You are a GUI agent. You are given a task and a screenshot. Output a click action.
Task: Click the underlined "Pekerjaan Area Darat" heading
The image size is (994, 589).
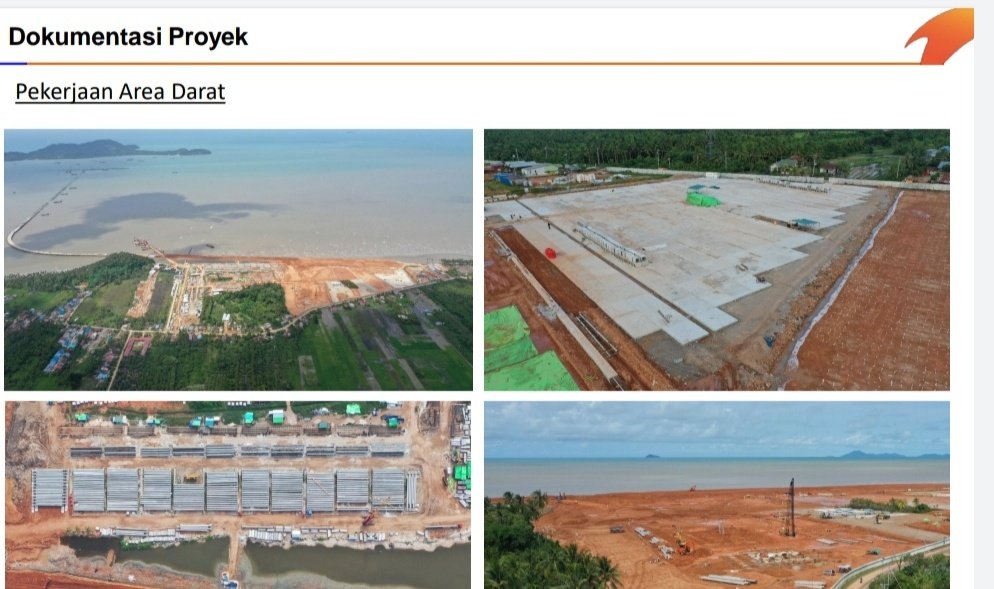[x=120, y=92]
